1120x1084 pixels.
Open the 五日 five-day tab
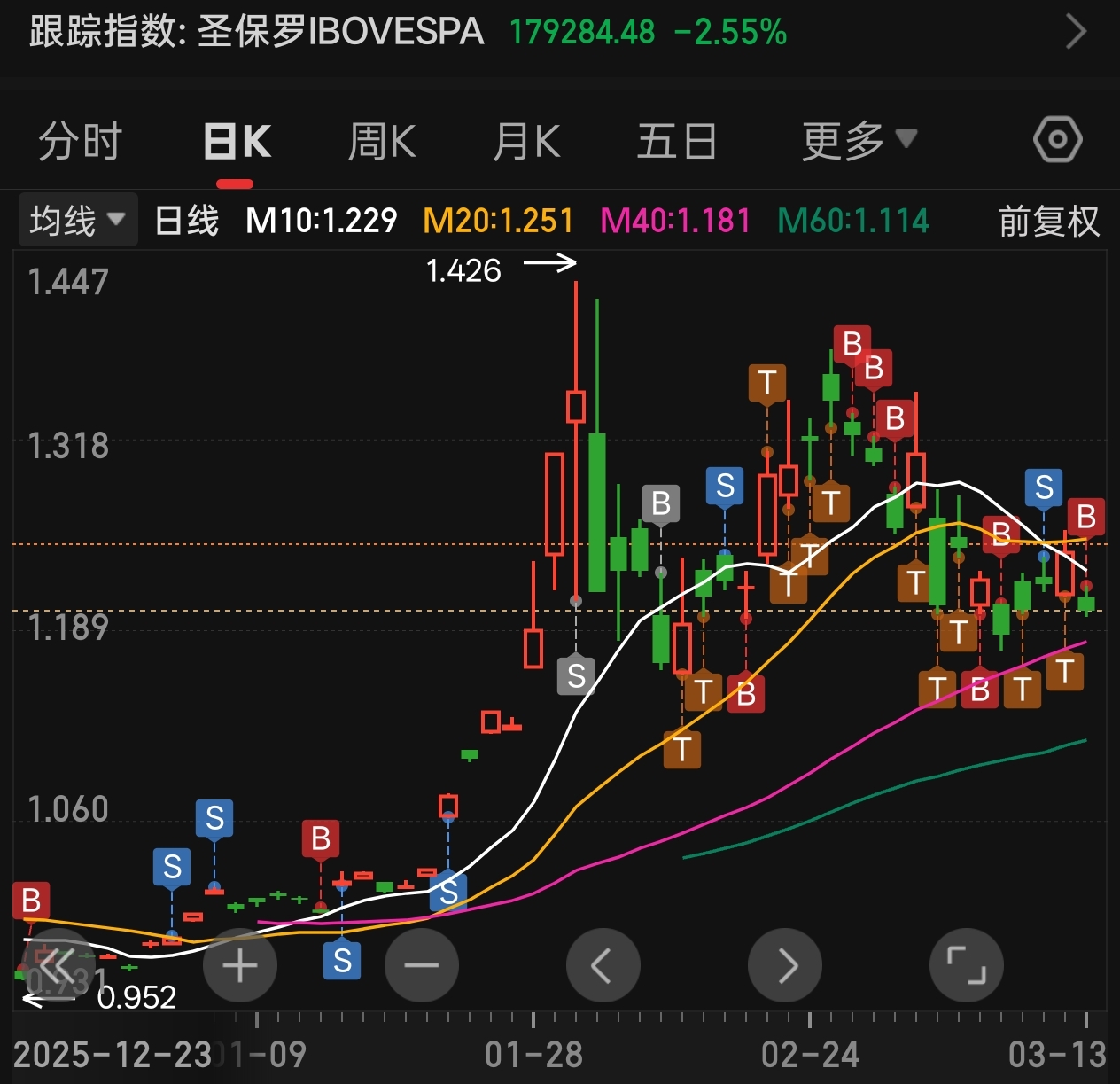[x=677, y=142]
